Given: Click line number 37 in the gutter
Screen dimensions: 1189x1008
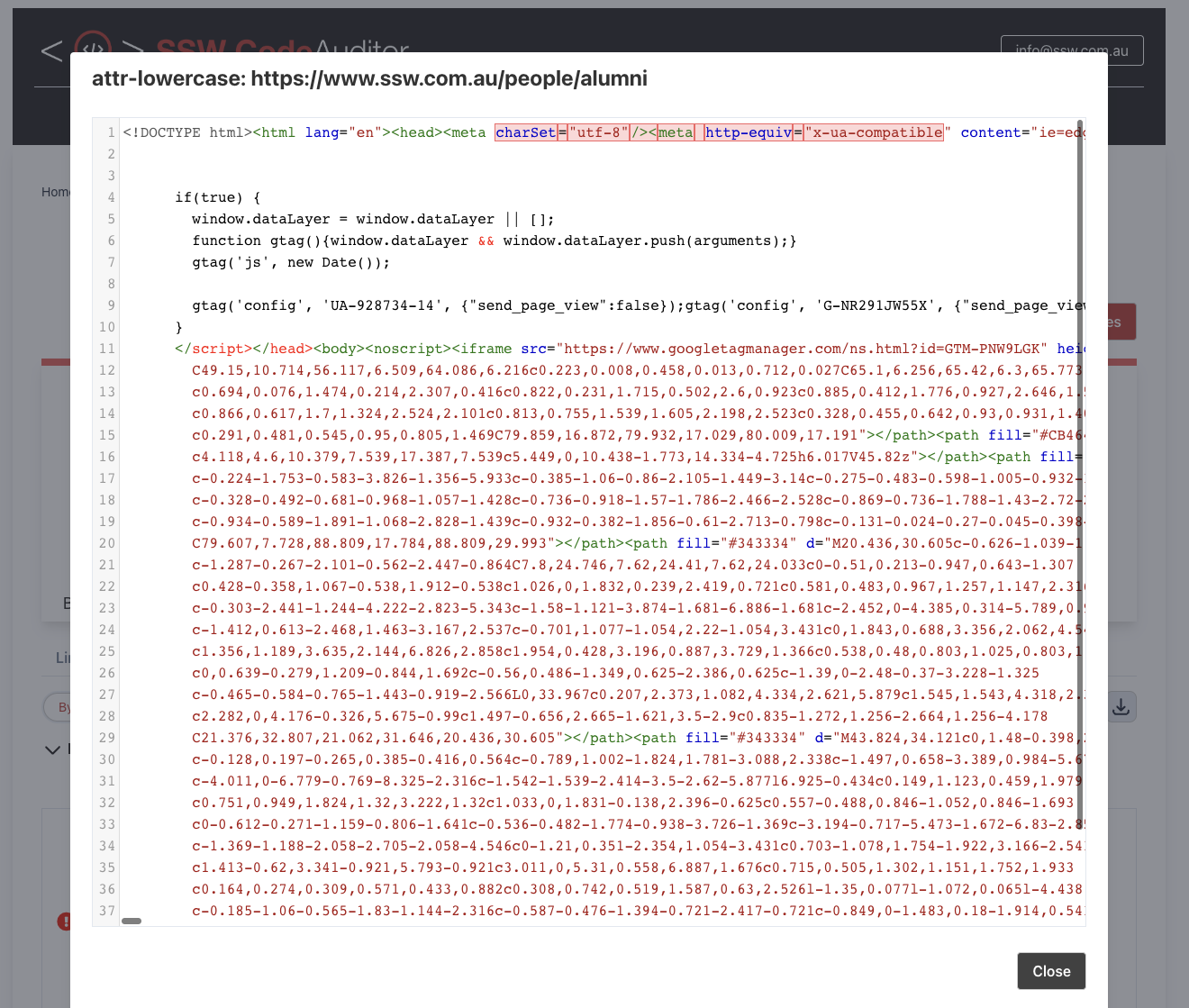Looking at the screenshot, I should pyautogui.click(x=106, y=911).
